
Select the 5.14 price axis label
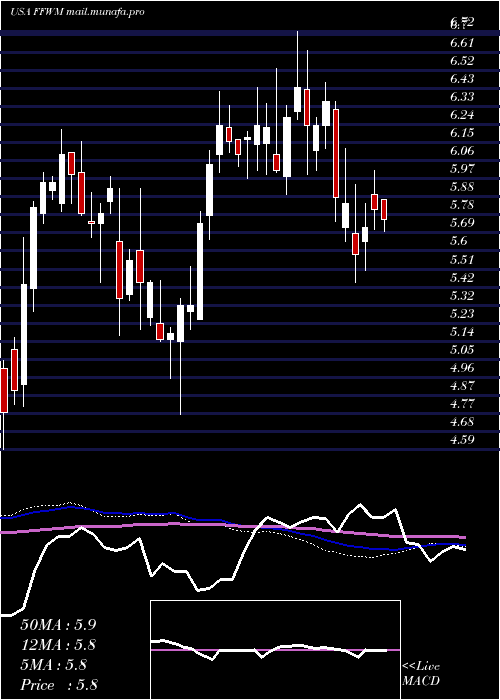coord(462,332)
